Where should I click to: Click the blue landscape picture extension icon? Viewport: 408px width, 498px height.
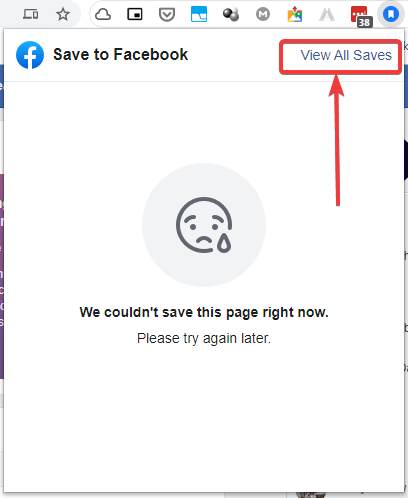pyautogui.click(x=199, y=15)
